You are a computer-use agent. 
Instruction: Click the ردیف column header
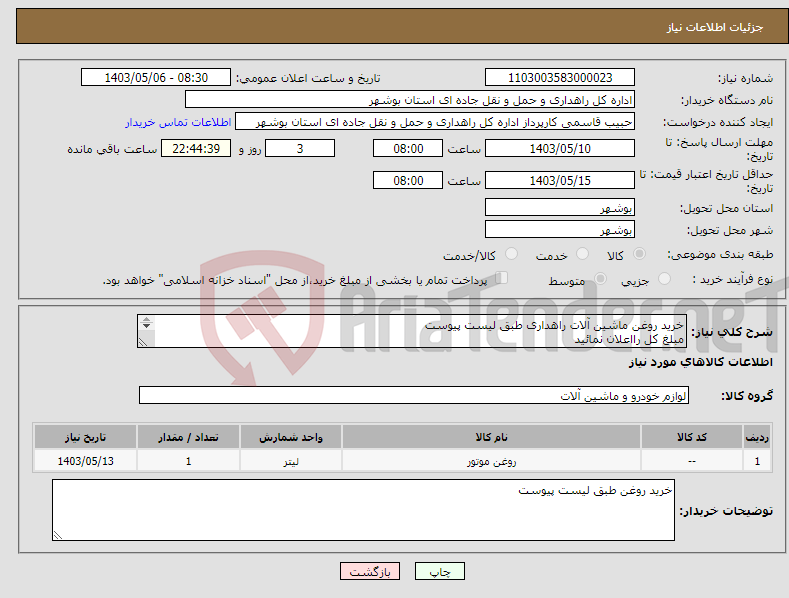[x=757, y=437]
